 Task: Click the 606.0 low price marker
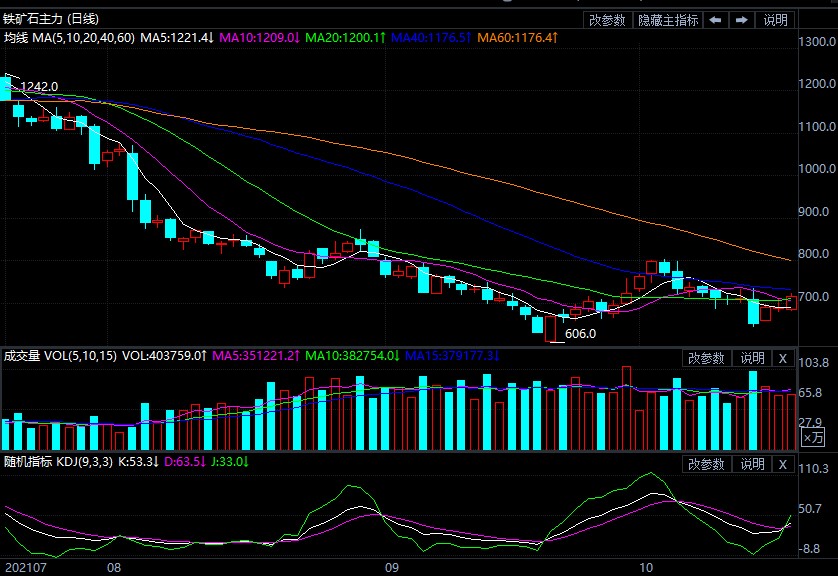pos(580,334)
